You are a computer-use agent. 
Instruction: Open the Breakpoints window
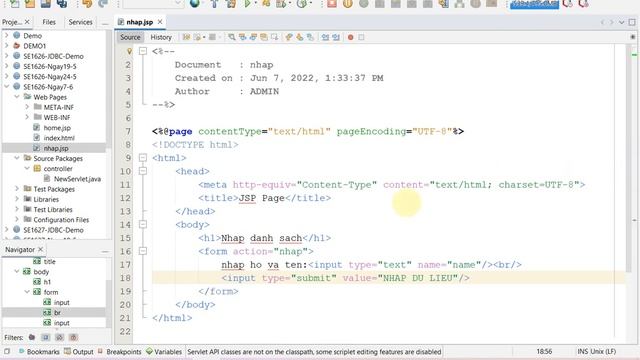(119, 351)
